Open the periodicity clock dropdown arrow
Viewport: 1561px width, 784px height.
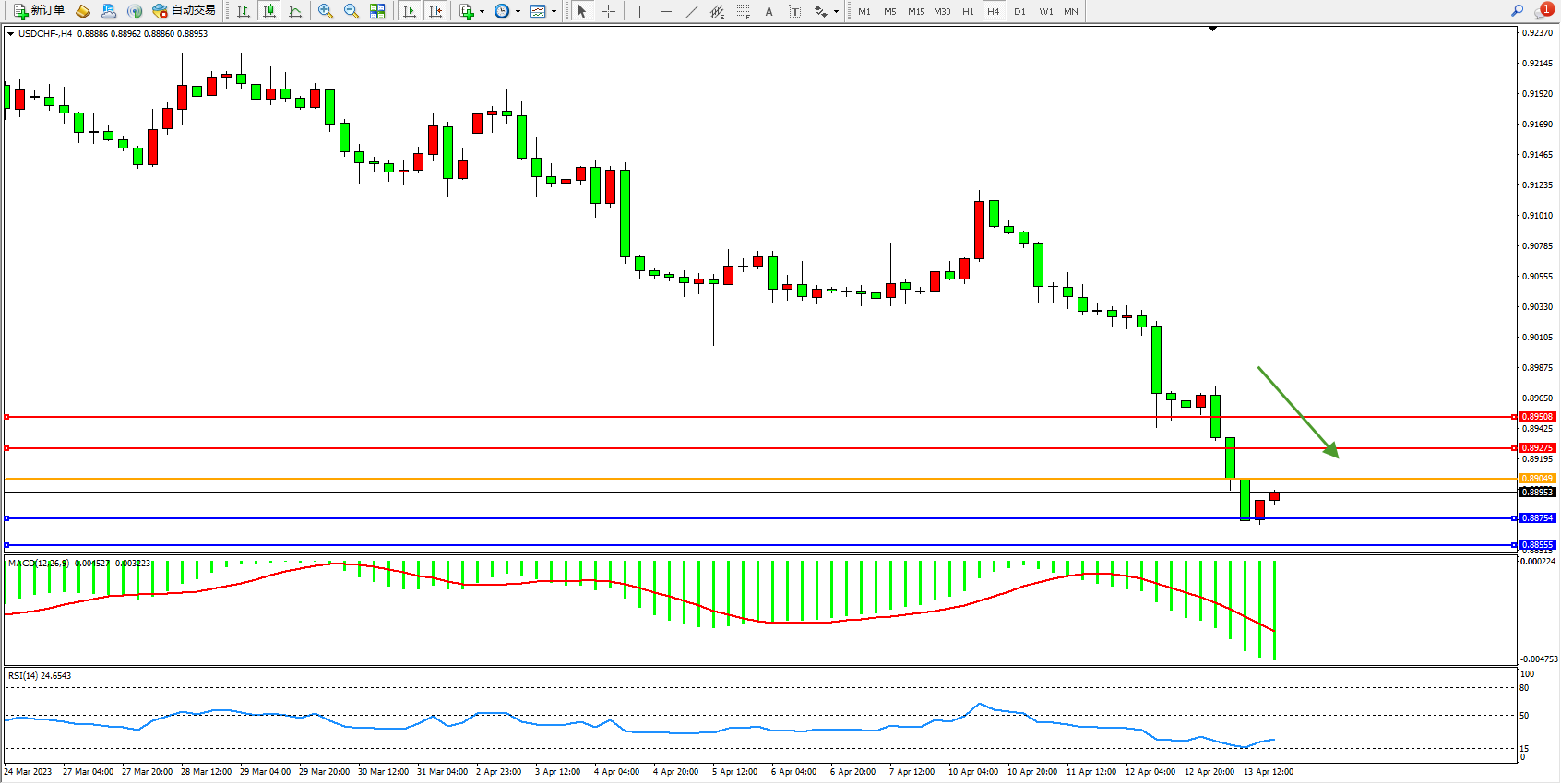click(x=518, y=12)
